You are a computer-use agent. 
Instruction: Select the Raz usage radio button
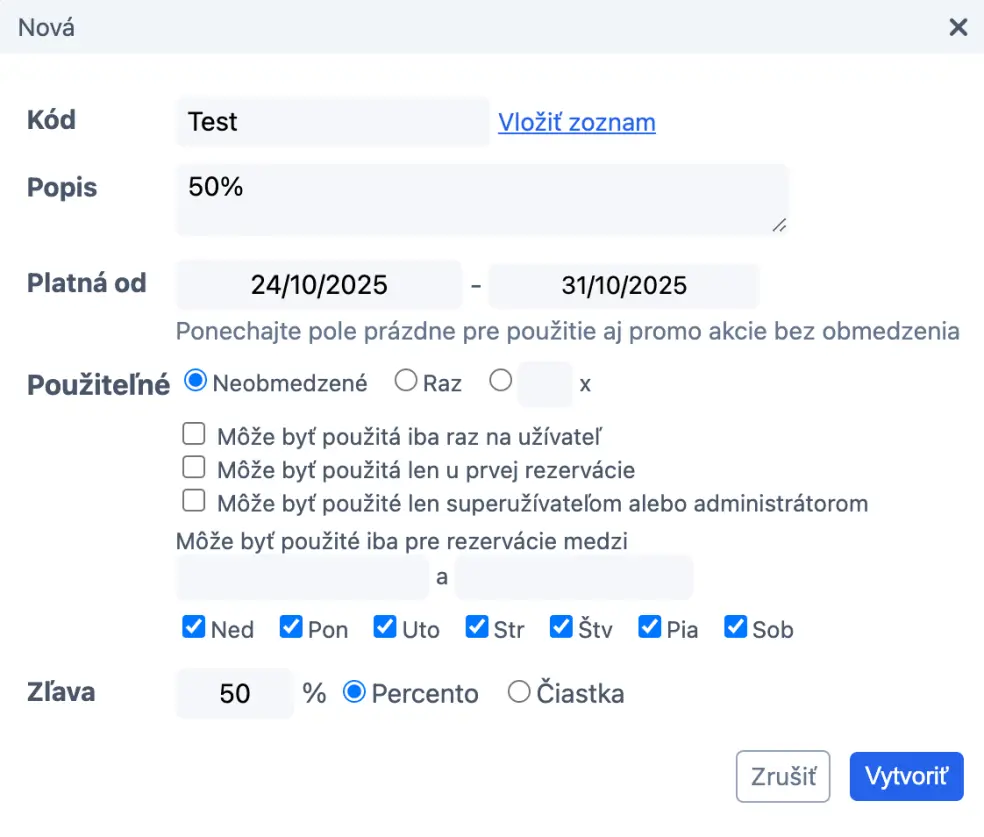click(406, 382)
